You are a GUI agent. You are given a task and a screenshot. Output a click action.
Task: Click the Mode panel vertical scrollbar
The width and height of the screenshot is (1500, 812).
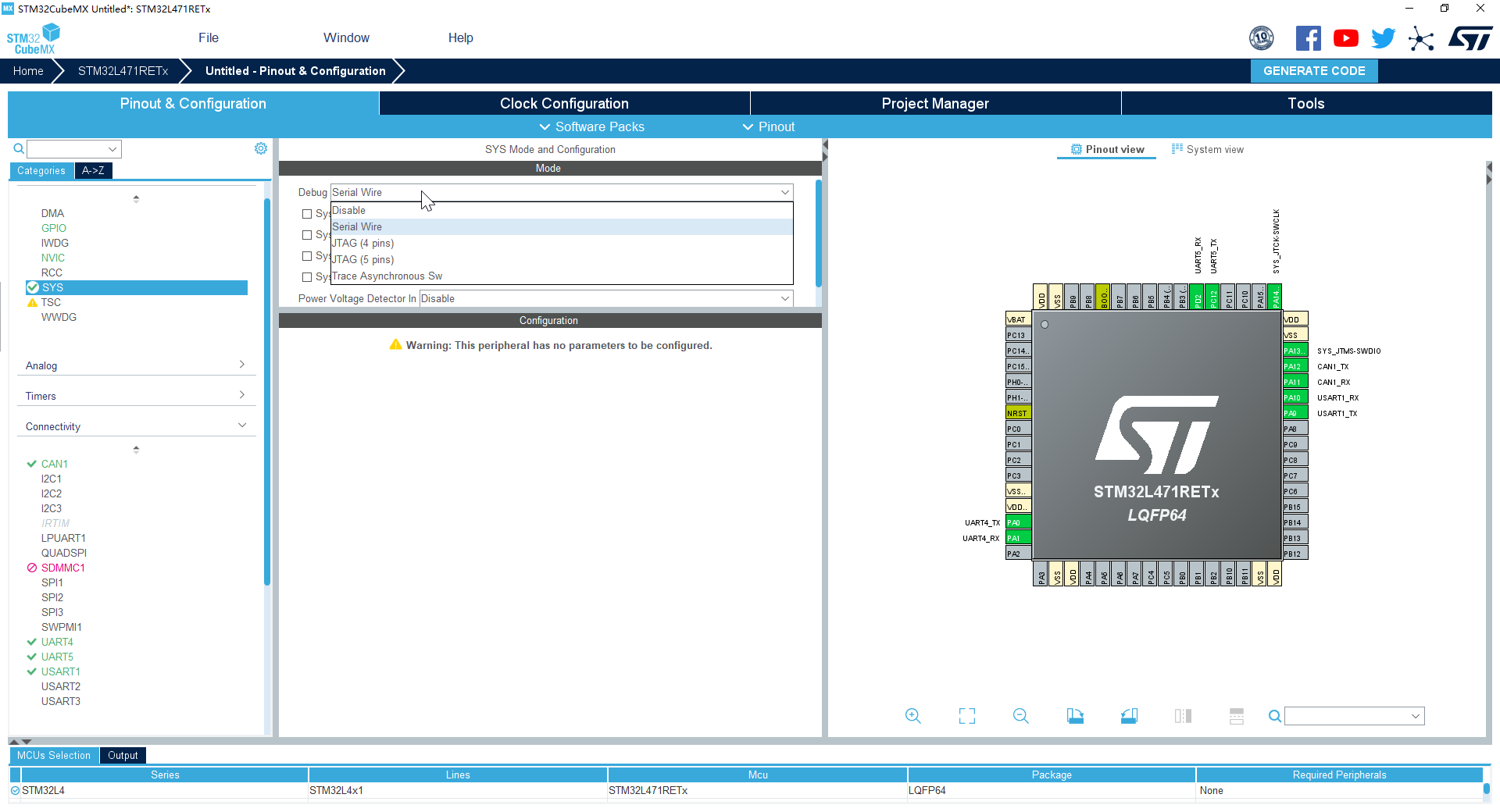(x=818, y=234)
